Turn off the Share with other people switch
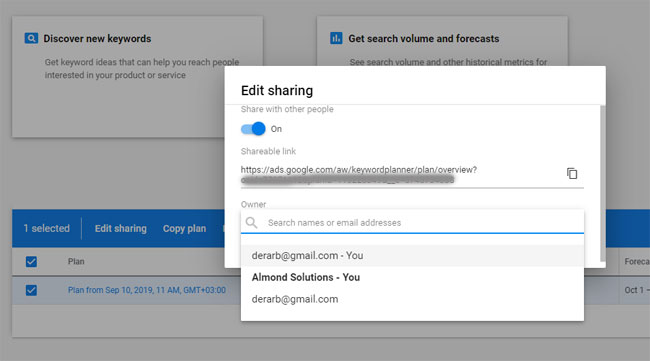 (253, 129)
